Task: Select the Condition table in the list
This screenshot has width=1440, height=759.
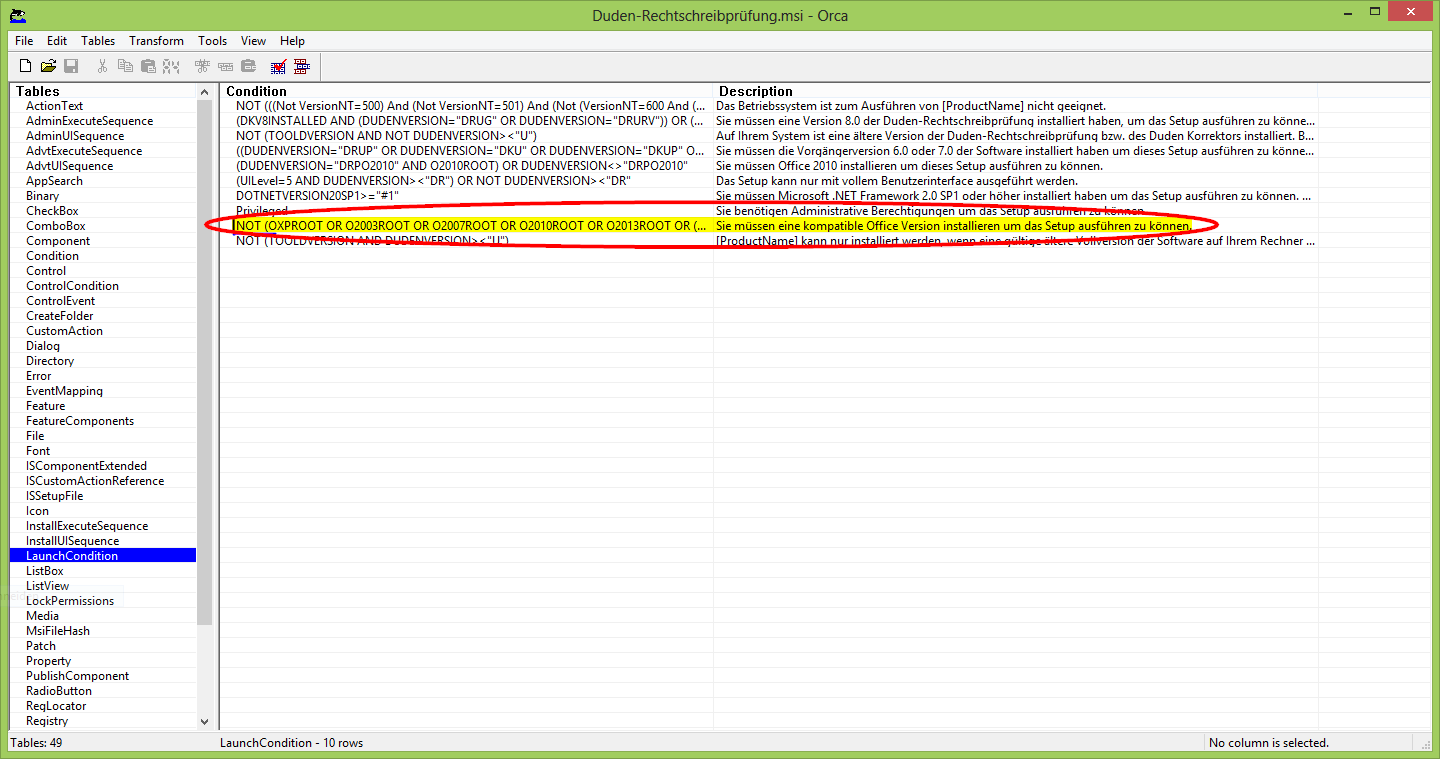Action: 52,256
